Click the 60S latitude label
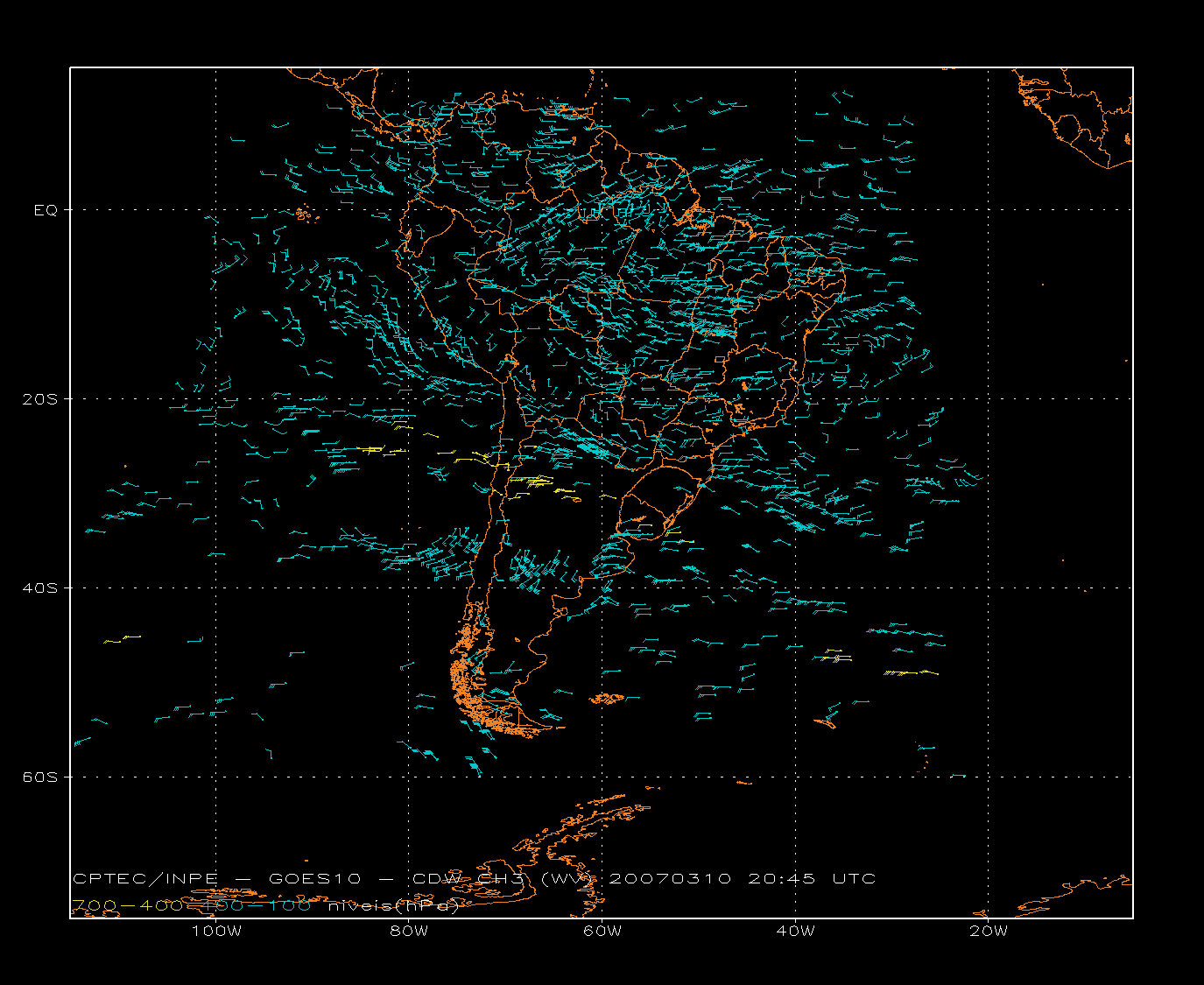Screen dimensions: 1204x985 point(39,777)
